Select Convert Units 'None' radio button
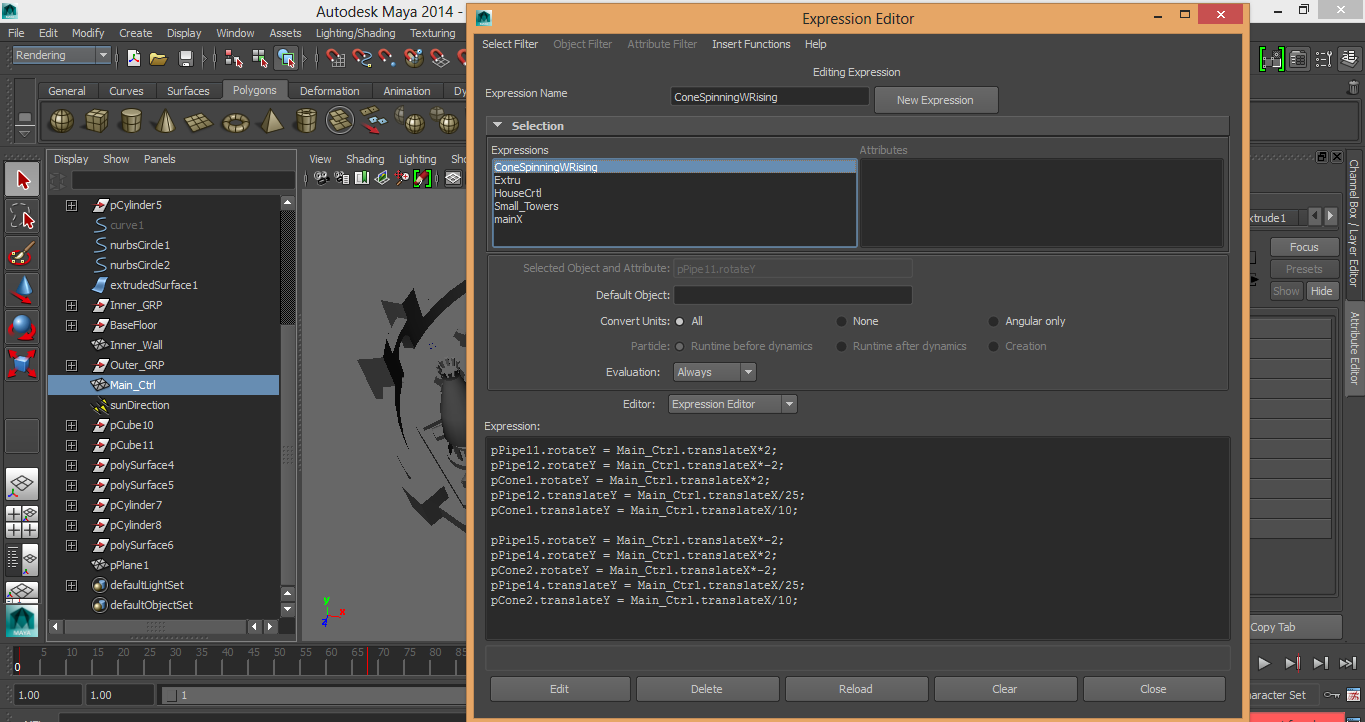 [x=841, y=322]
